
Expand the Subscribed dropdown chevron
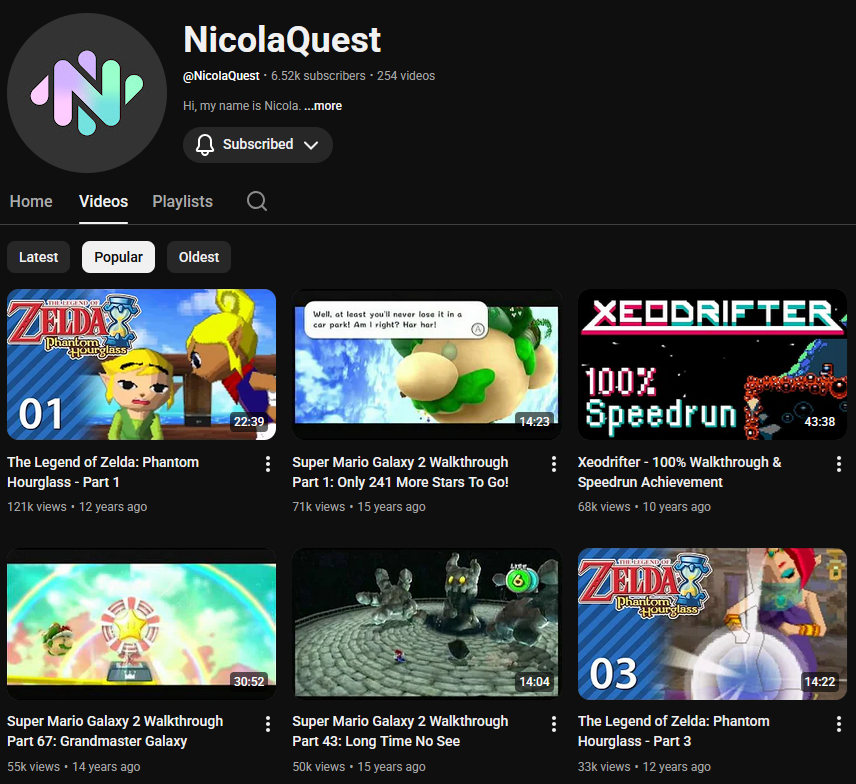click(311, 145)
